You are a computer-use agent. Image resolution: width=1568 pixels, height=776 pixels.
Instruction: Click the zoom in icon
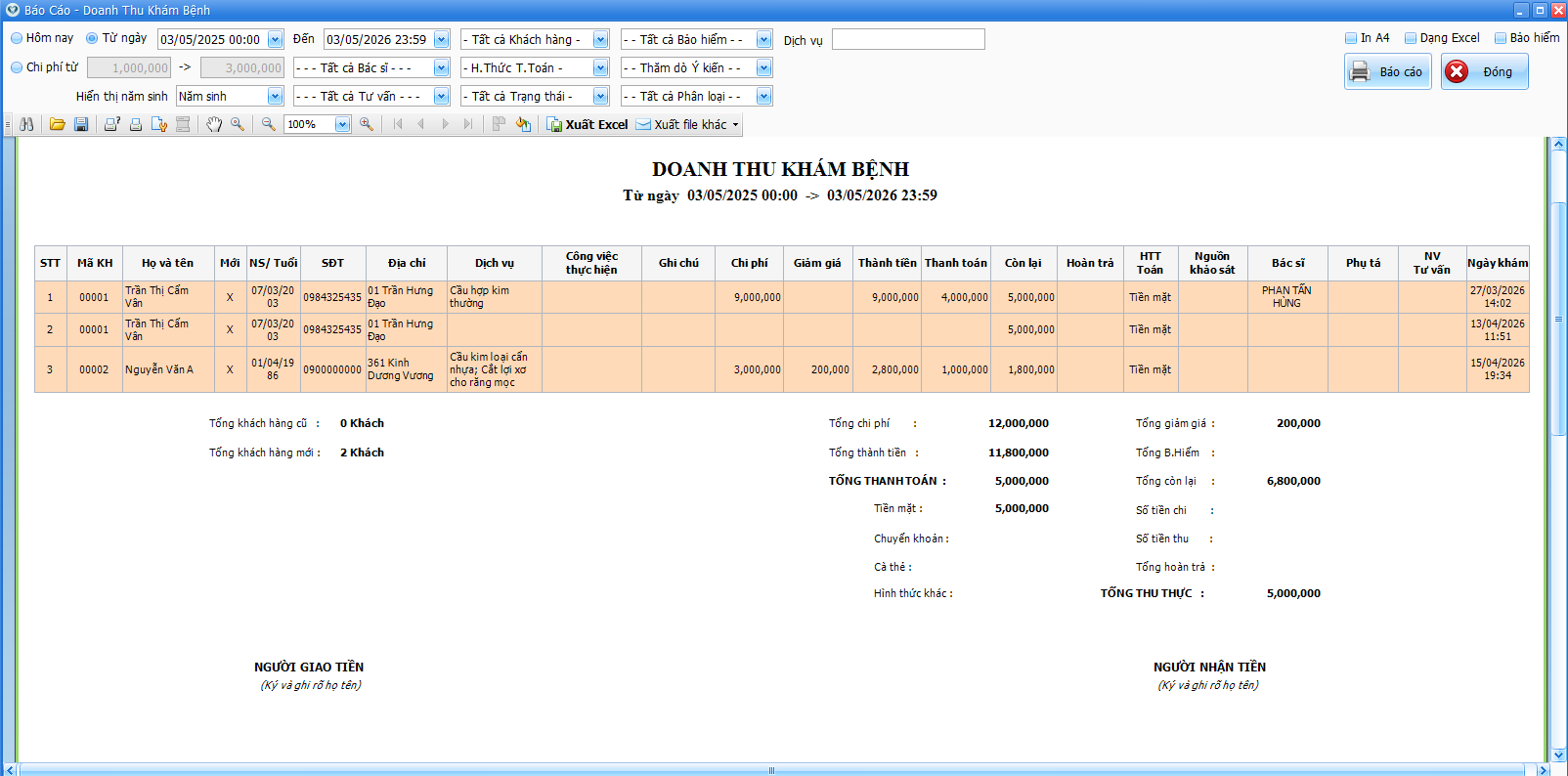click(x=367, y=124)
